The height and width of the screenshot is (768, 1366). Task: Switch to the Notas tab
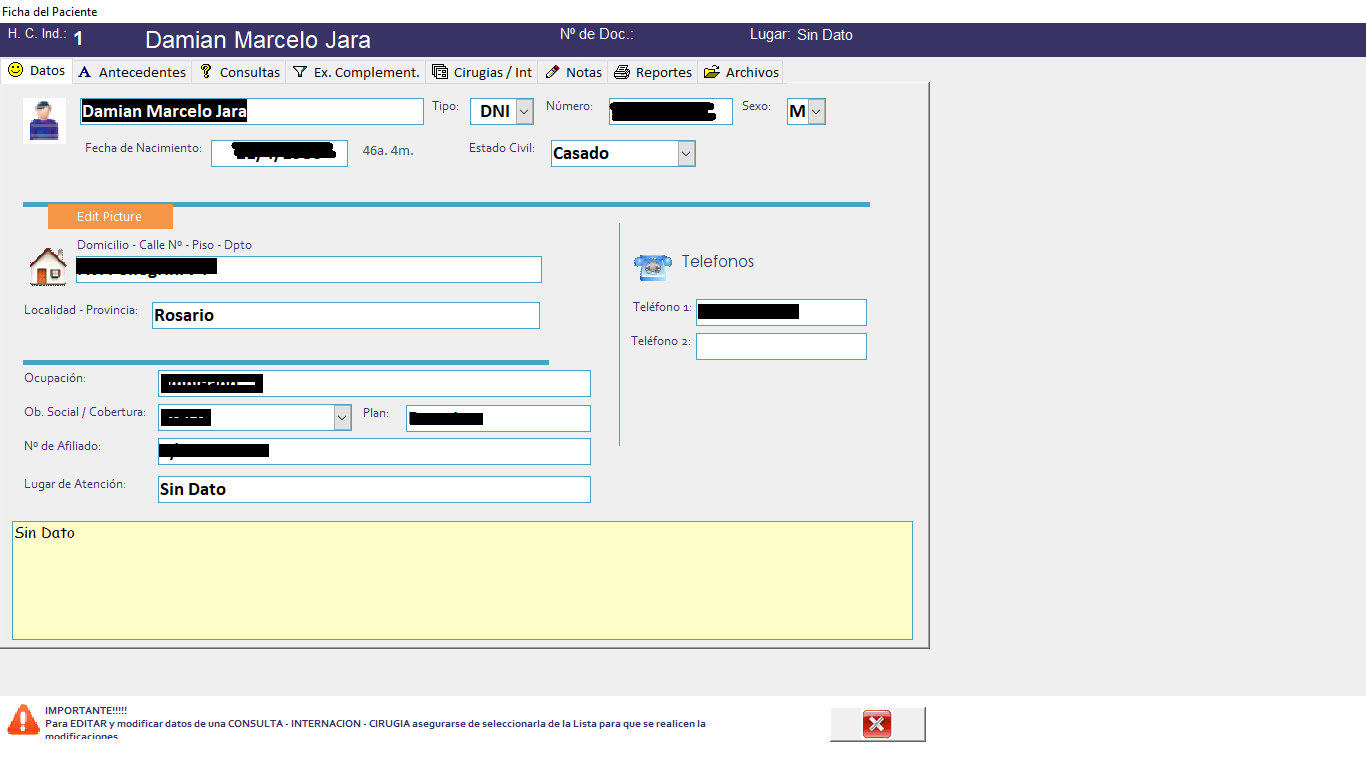click(573, 72)
